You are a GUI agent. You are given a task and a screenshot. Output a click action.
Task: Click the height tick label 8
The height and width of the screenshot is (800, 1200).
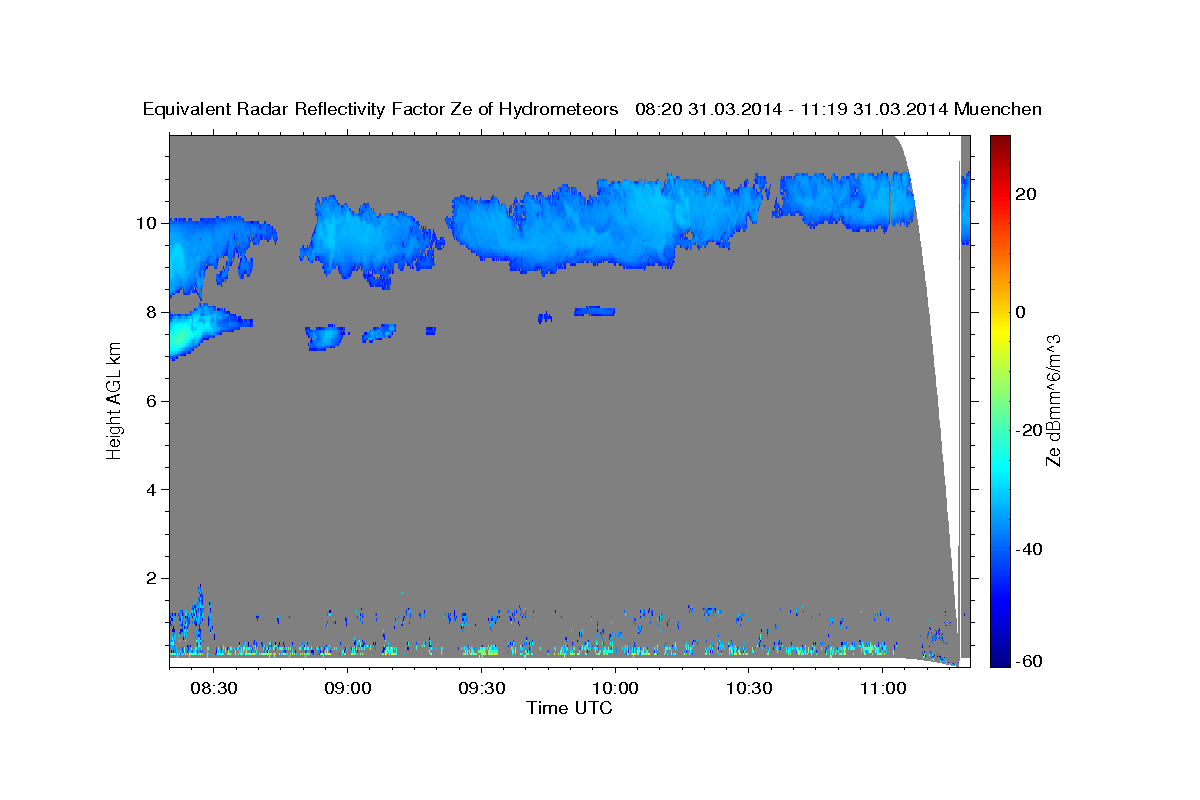pos(153,312)
